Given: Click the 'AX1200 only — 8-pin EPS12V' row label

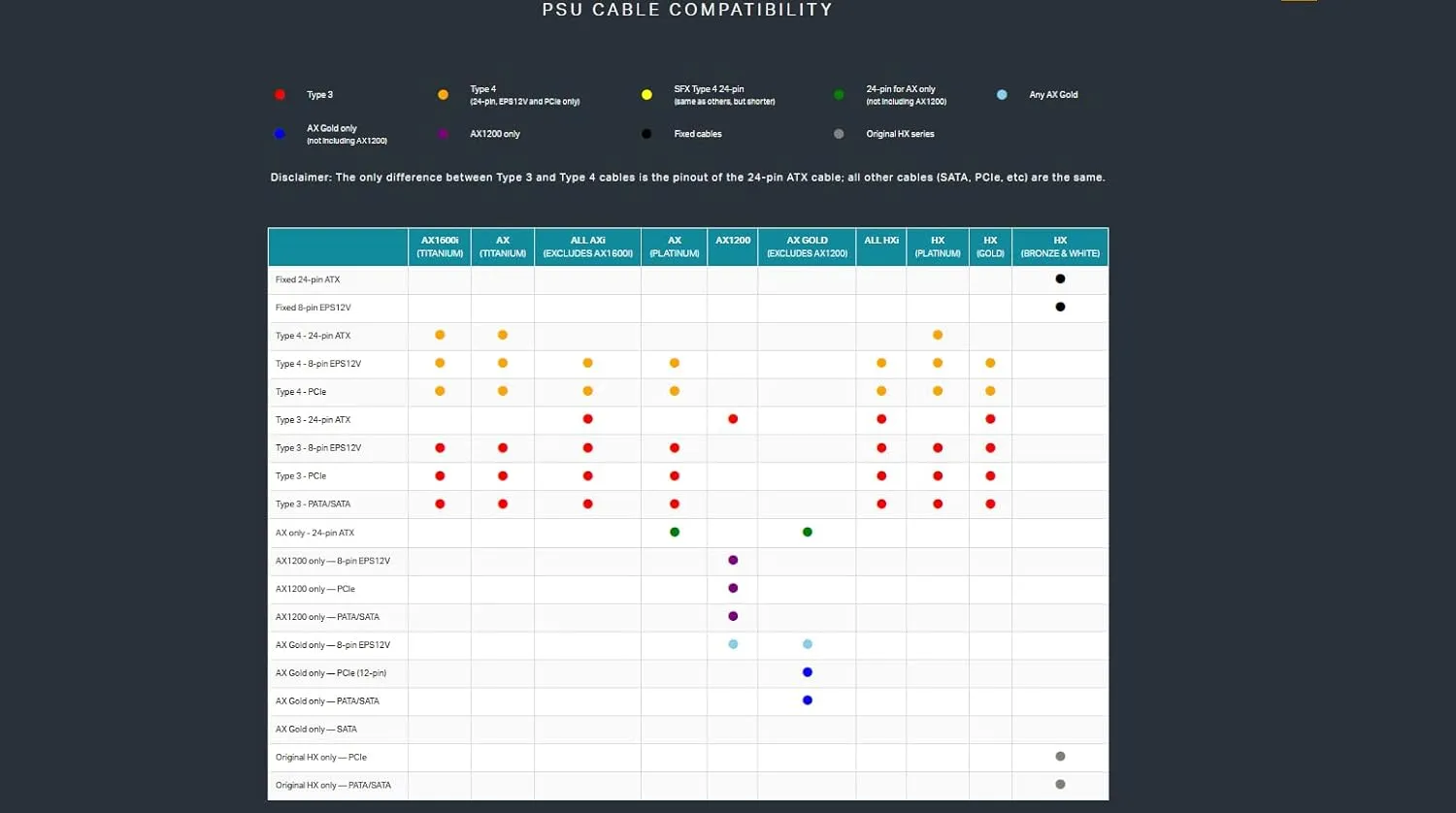Looking at the screenshot, I should click(x=333, y=561).
